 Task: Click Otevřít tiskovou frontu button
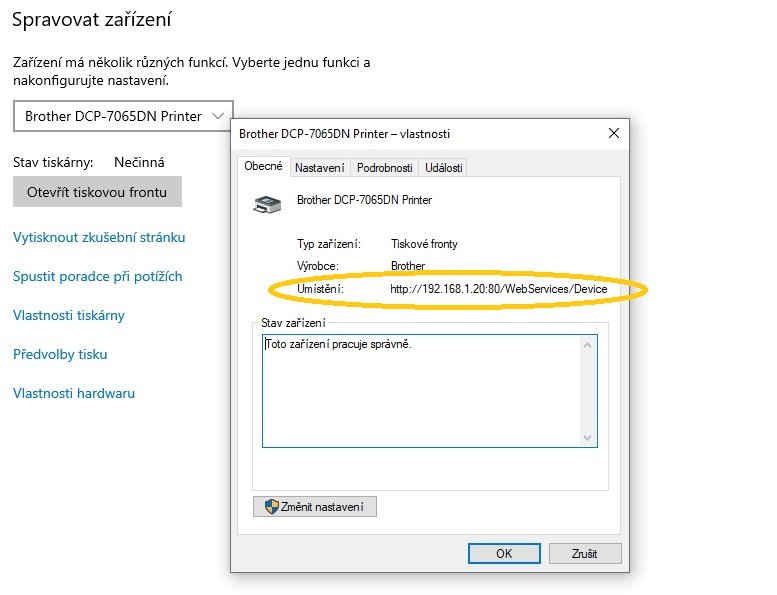point(97,192)
